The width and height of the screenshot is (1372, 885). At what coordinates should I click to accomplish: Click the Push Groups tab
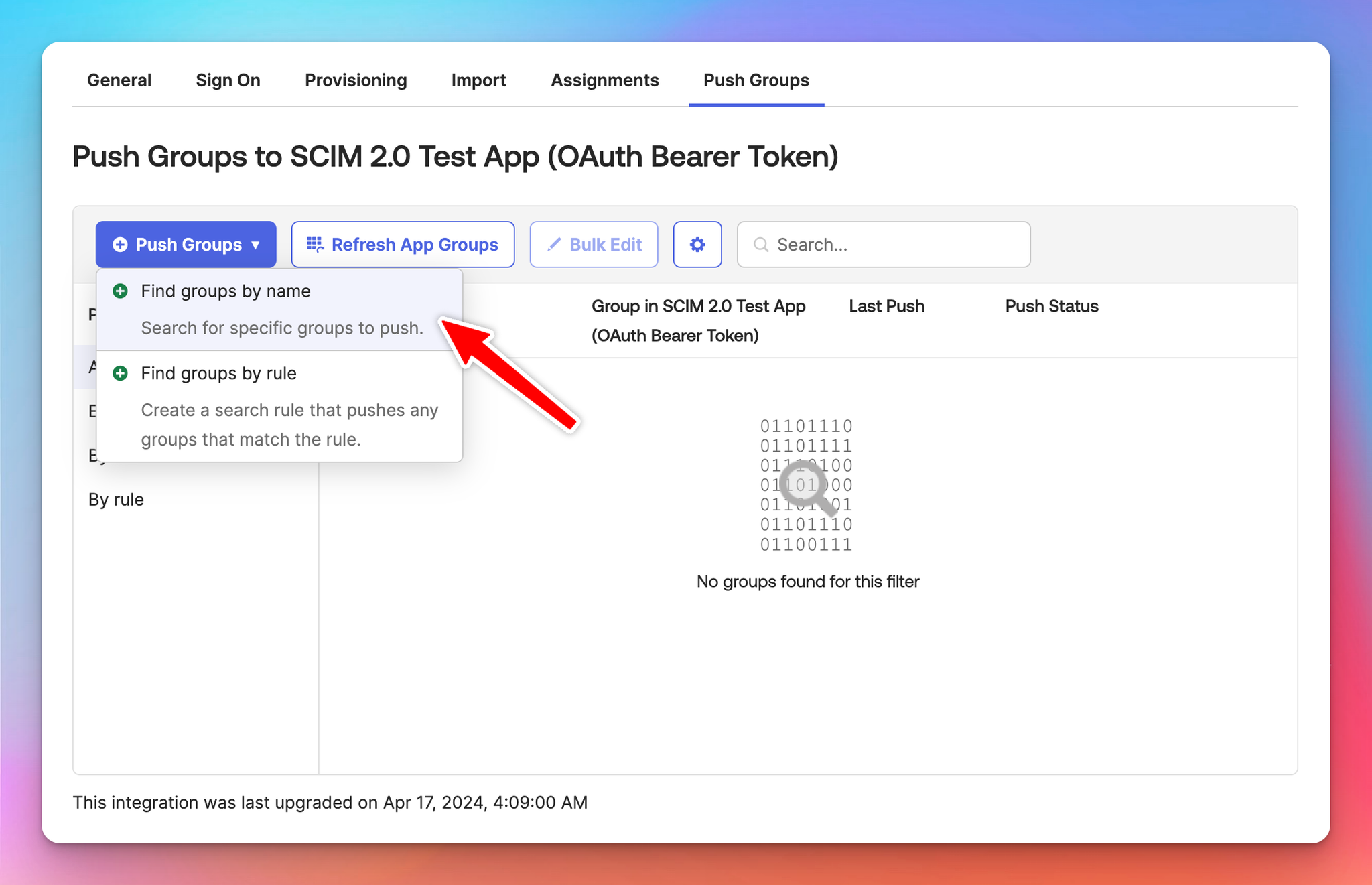(x=756, y=80)
